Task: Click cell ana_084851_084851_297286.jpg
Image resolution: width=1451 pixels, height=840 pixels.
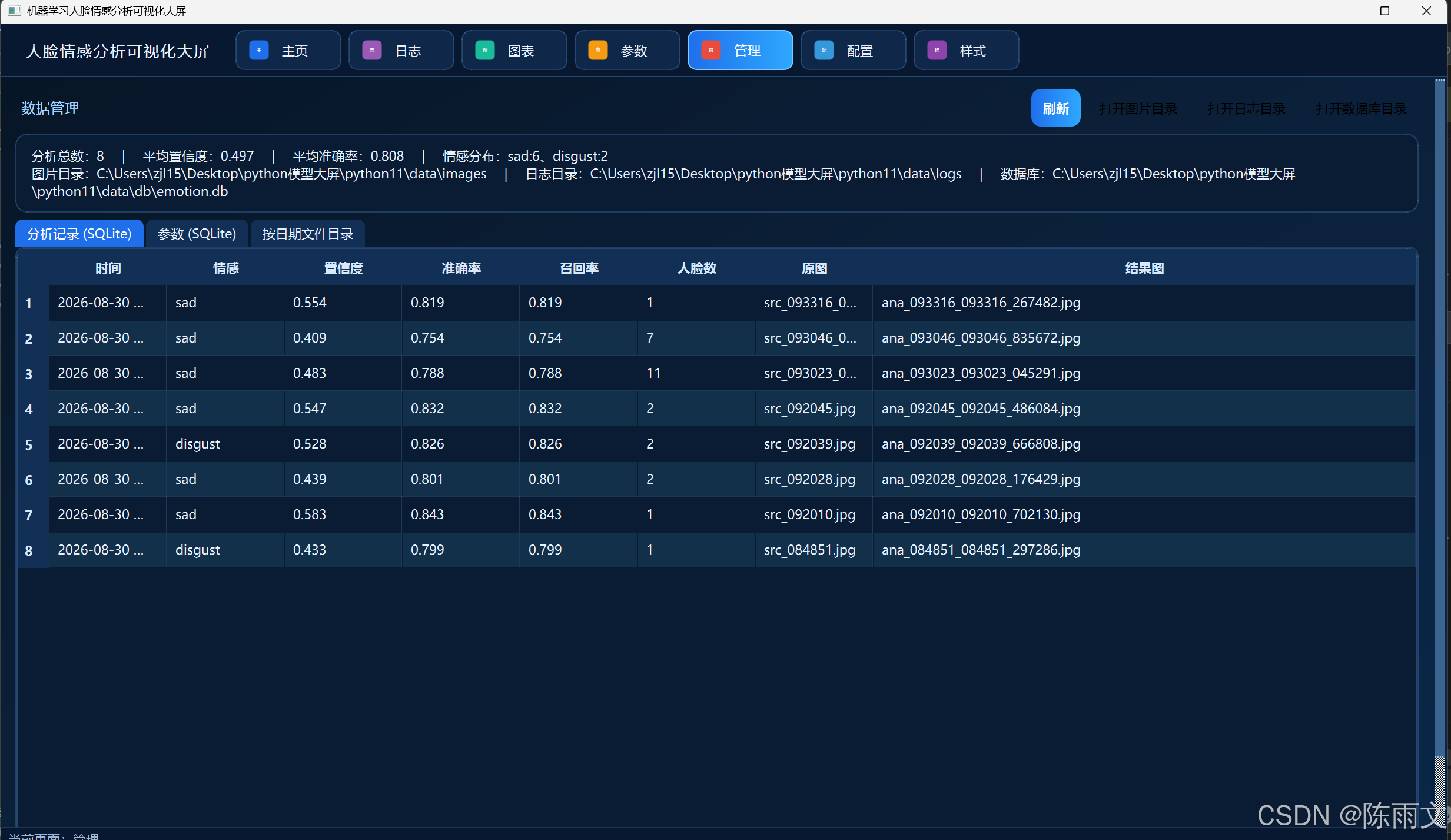Action: pos(1144,550)
